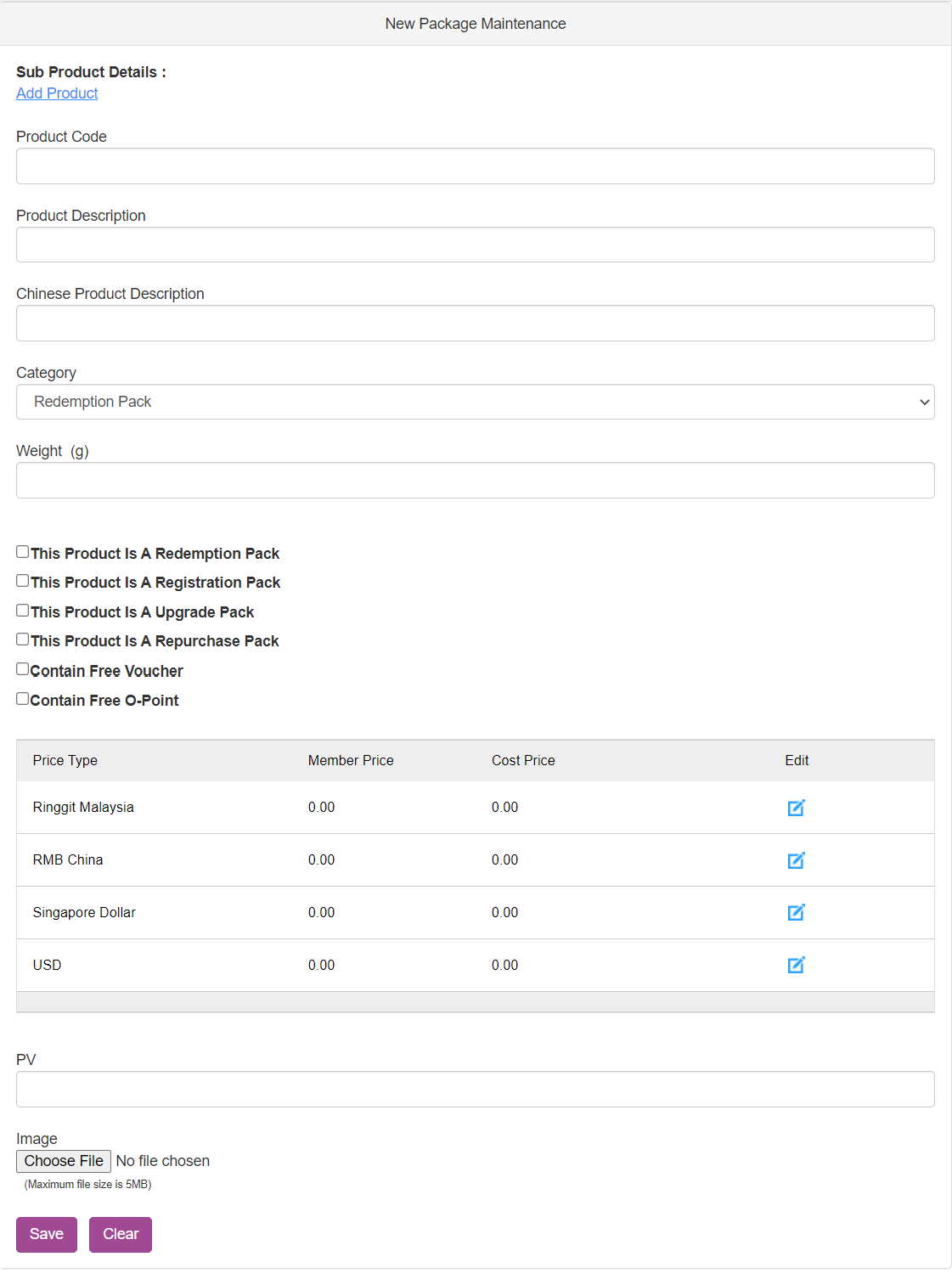Select the Chinese Product Description field
This screenshot has height=1279, width=952.
pyautogui.click(x=476, y=324)
